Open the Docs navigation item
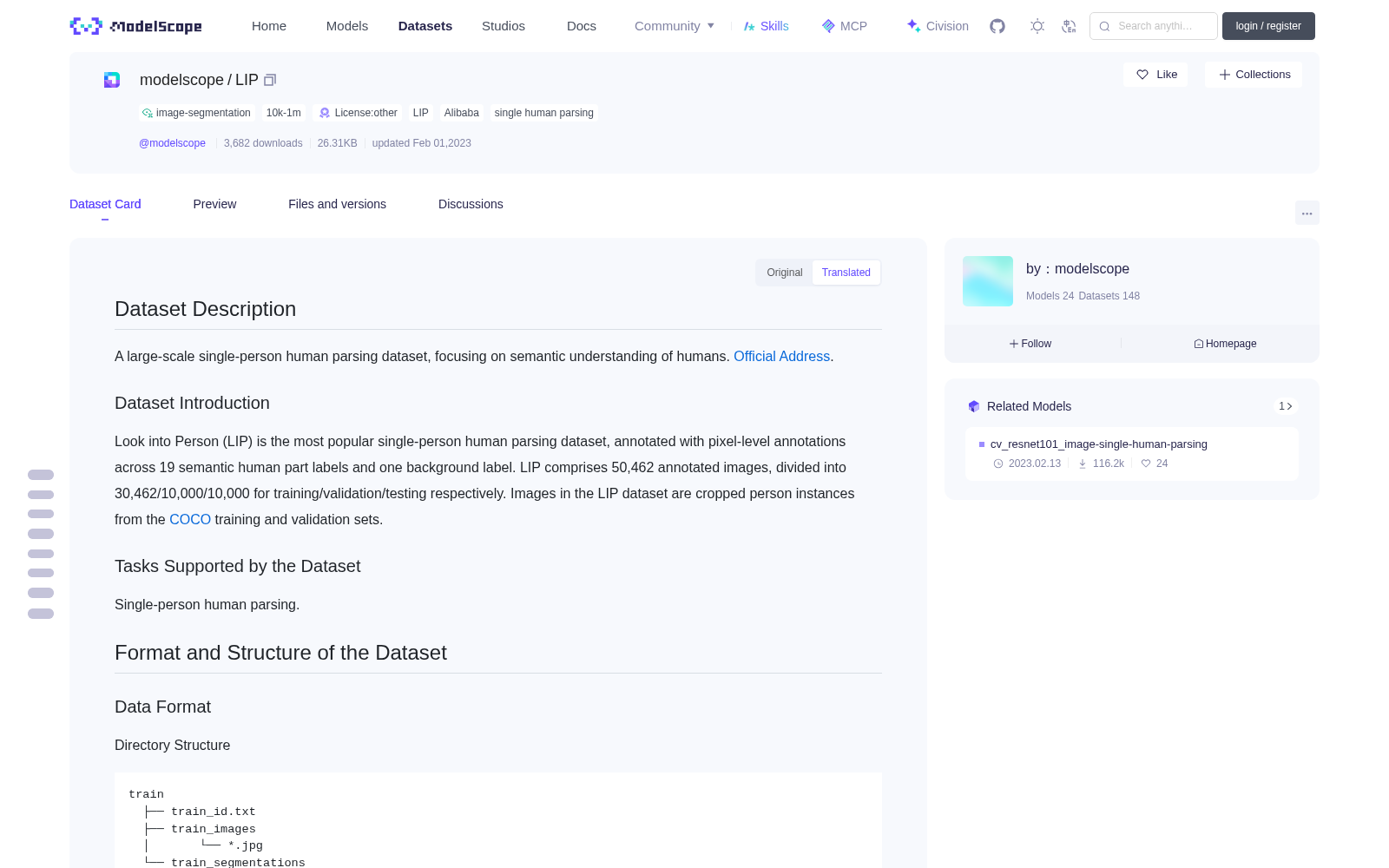1389x868 pixels. coord(582,26)
